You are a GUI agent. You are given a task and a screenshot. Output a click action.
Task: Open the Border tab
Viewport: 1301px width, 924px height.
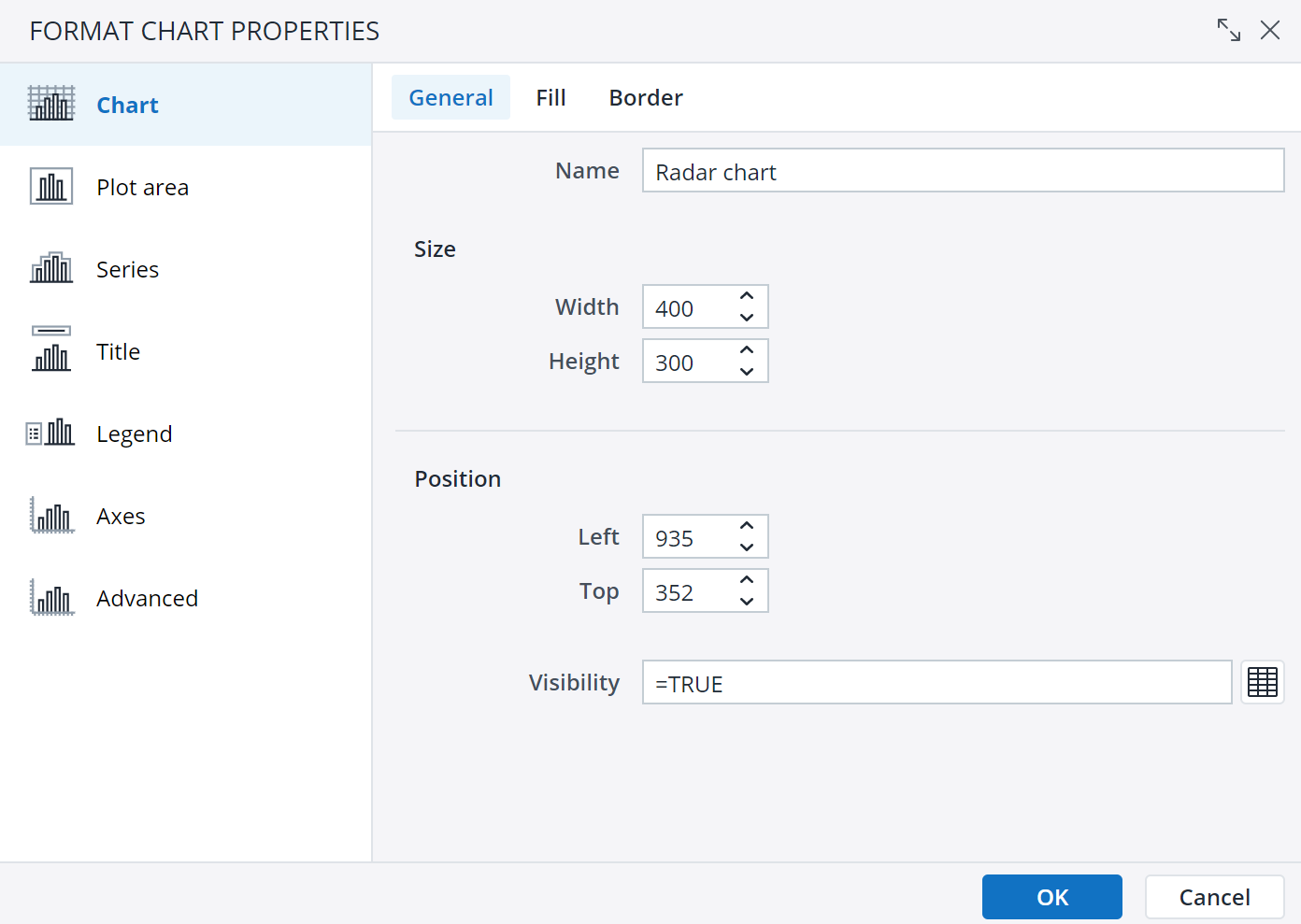tap(645, 97)
